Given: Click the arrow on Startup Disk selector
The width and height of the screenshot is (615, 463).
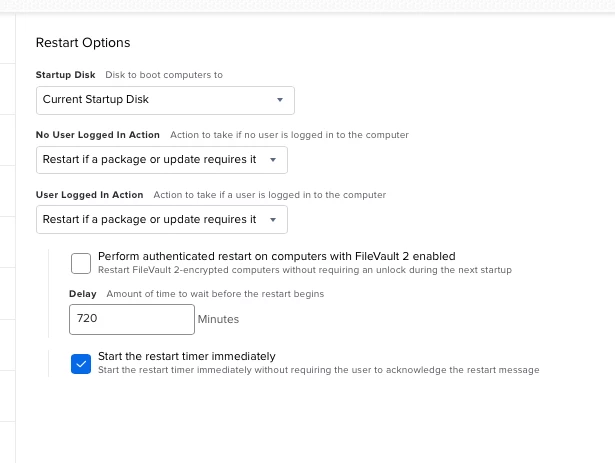Looking at the screenshot, I should coord(280,100).
